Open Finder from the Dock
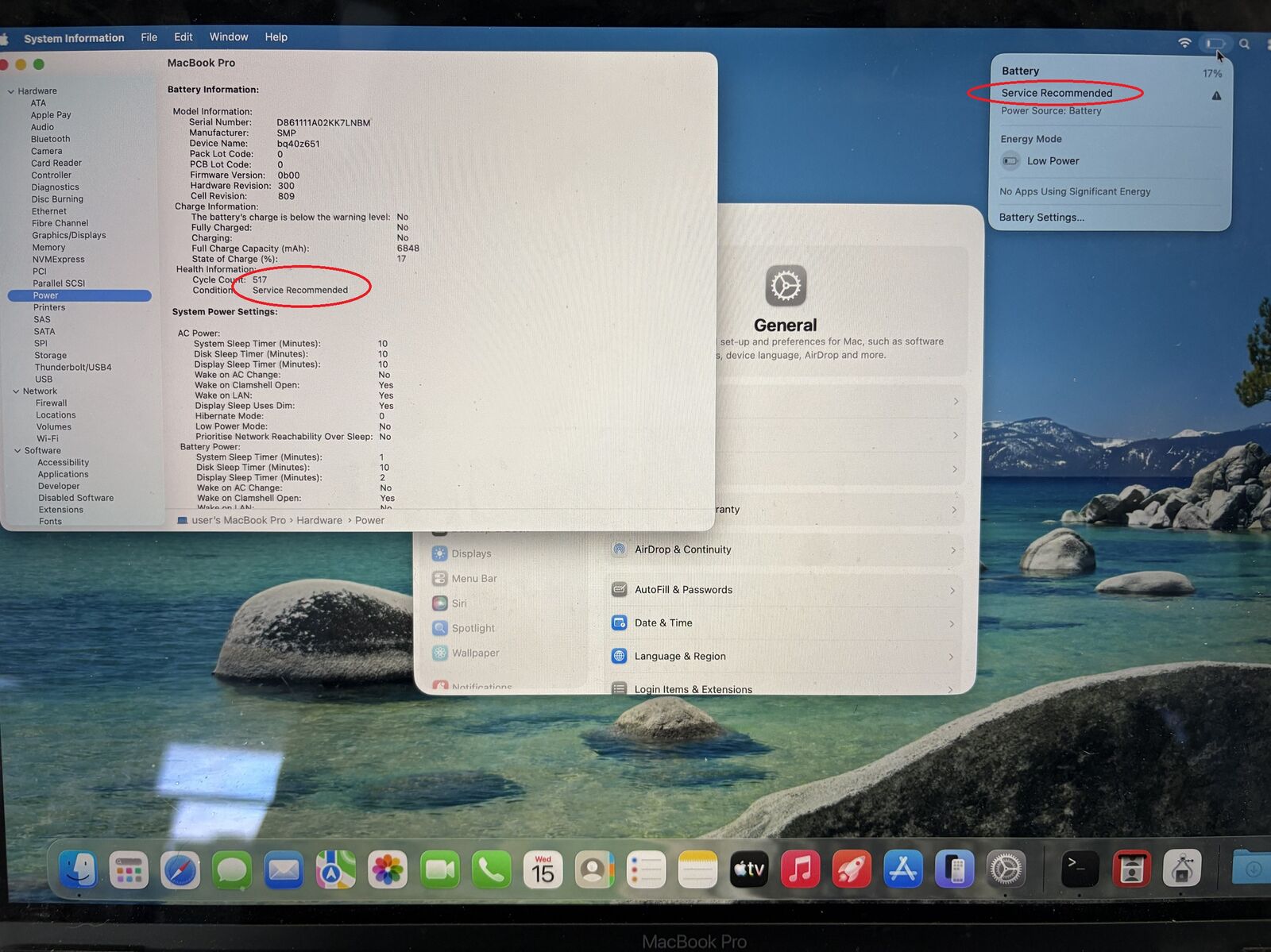This screenshot has height=952, width=1271. click(79, 870)
